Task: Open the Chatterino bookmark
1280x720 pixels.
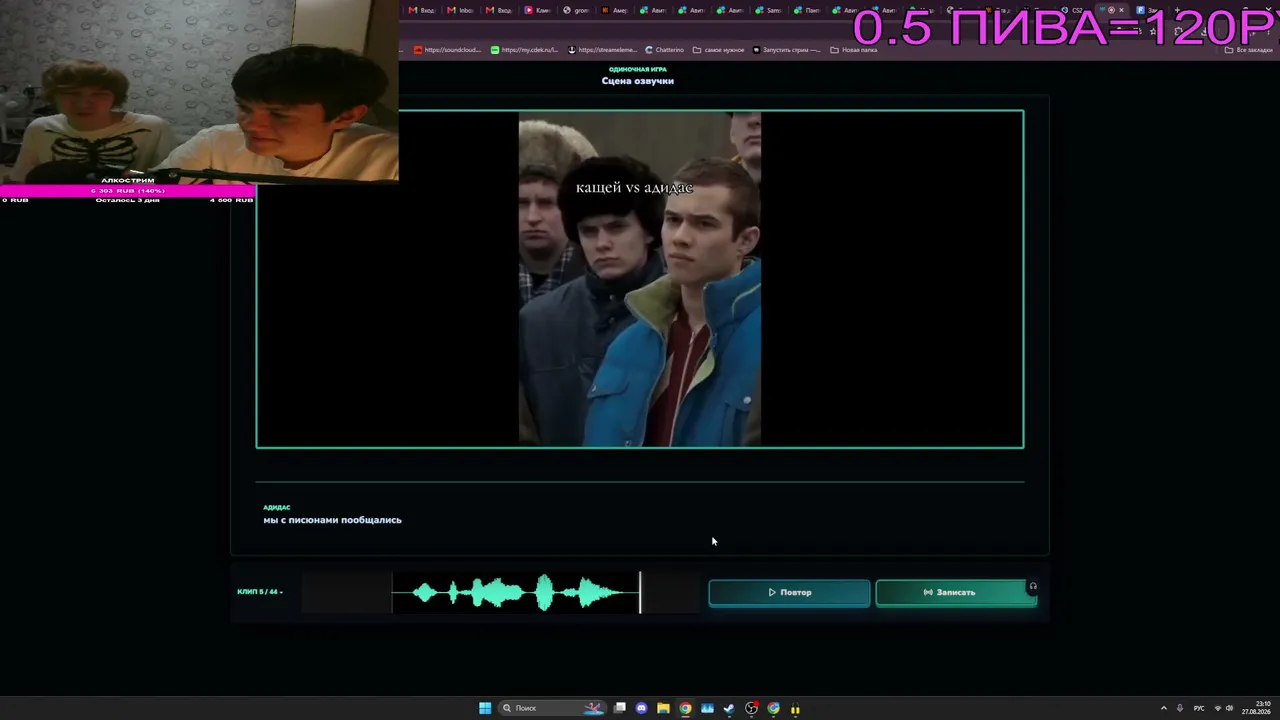Action: tap(665, 50)
